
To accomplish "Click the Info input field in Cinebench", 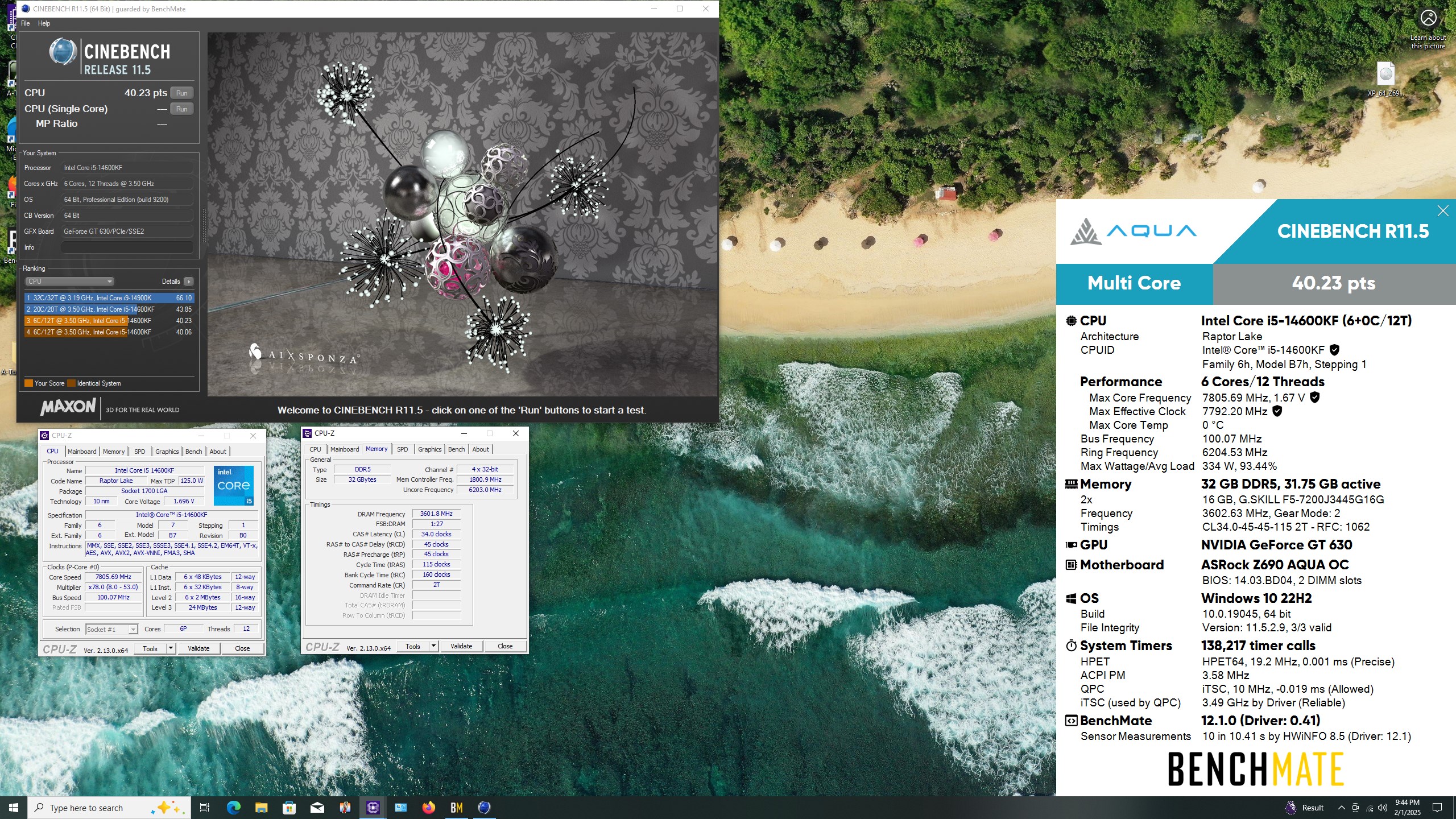I will click(127, 247).
